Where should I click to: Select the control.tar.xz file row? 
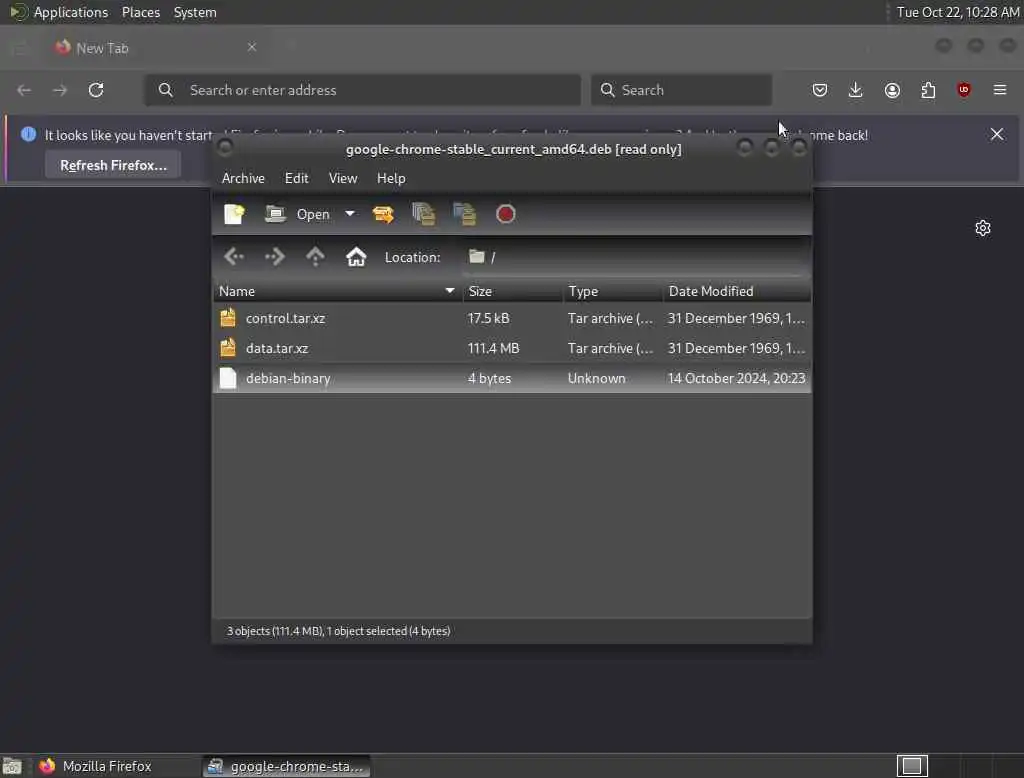click(512, 318)
